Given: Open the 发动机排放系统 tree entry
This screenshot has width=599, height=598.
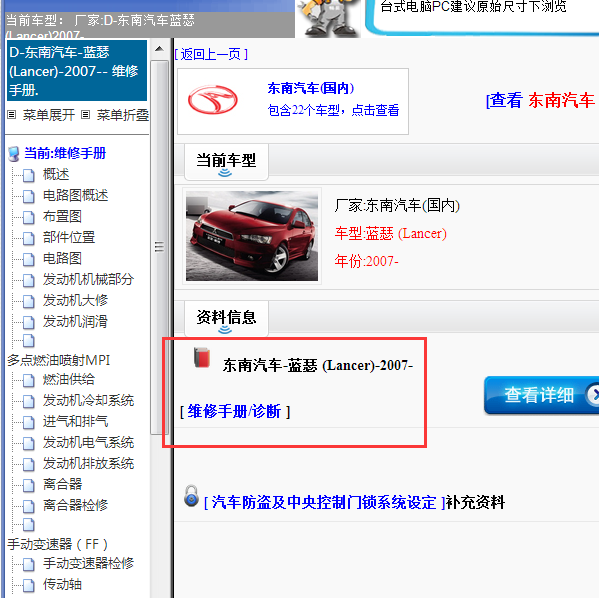Looking at the screenshot, I should [88, 463].
